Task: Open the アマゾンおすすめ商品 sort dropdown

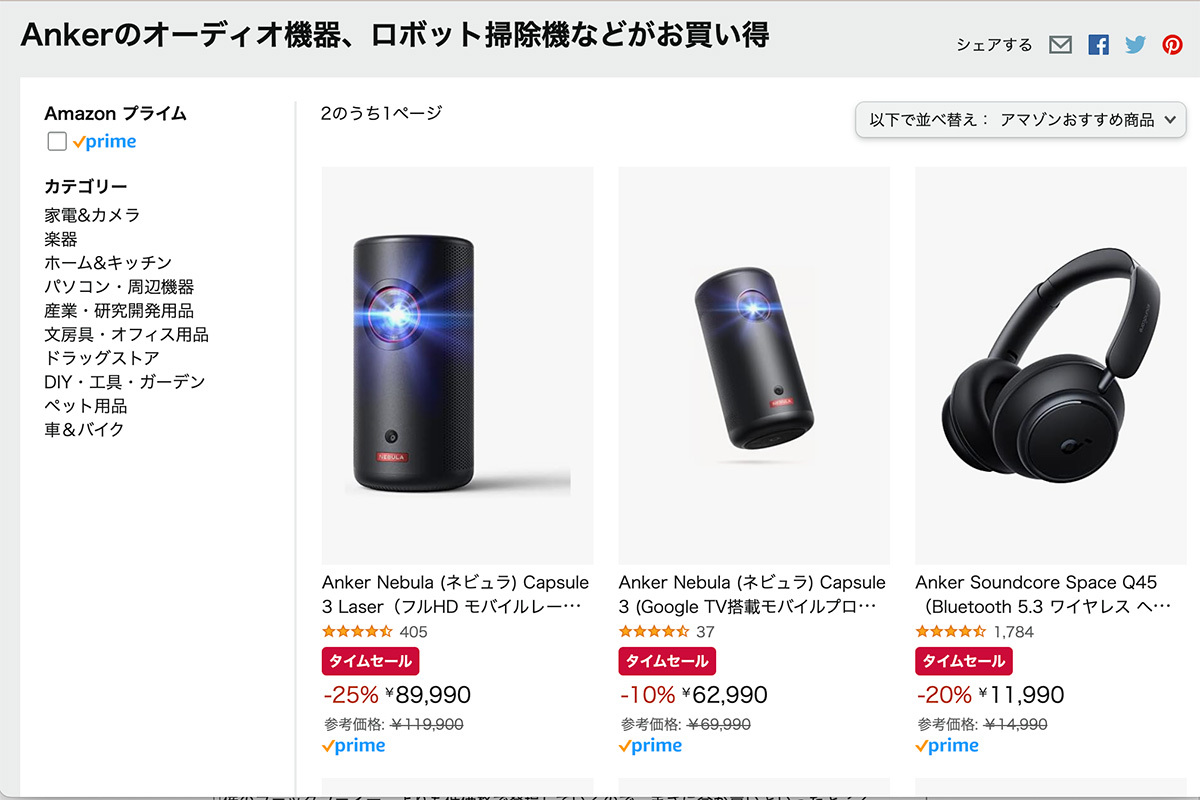Action: [x=1020, y=120]
